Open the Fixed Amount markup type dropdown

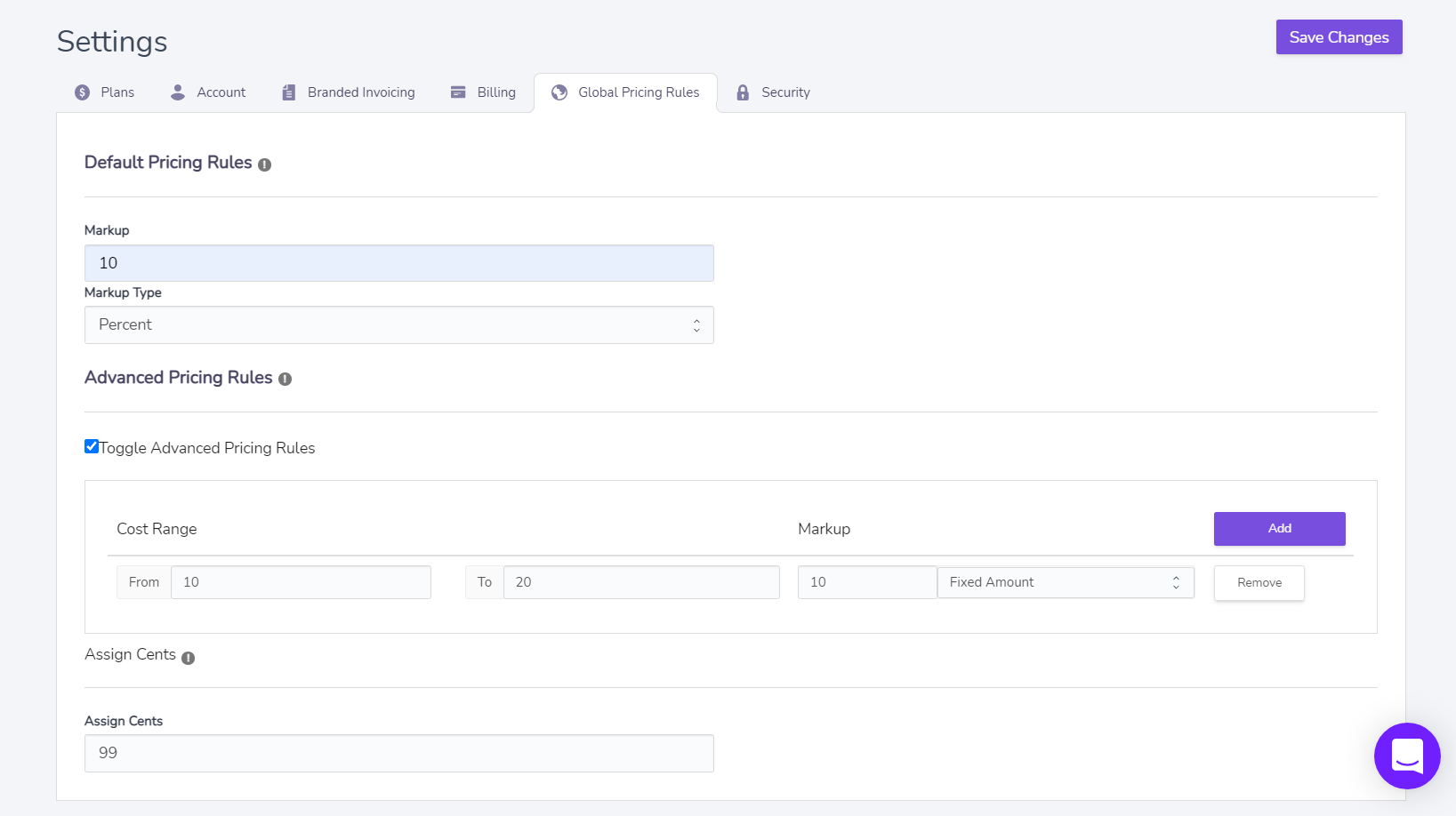pos(1066,582)
